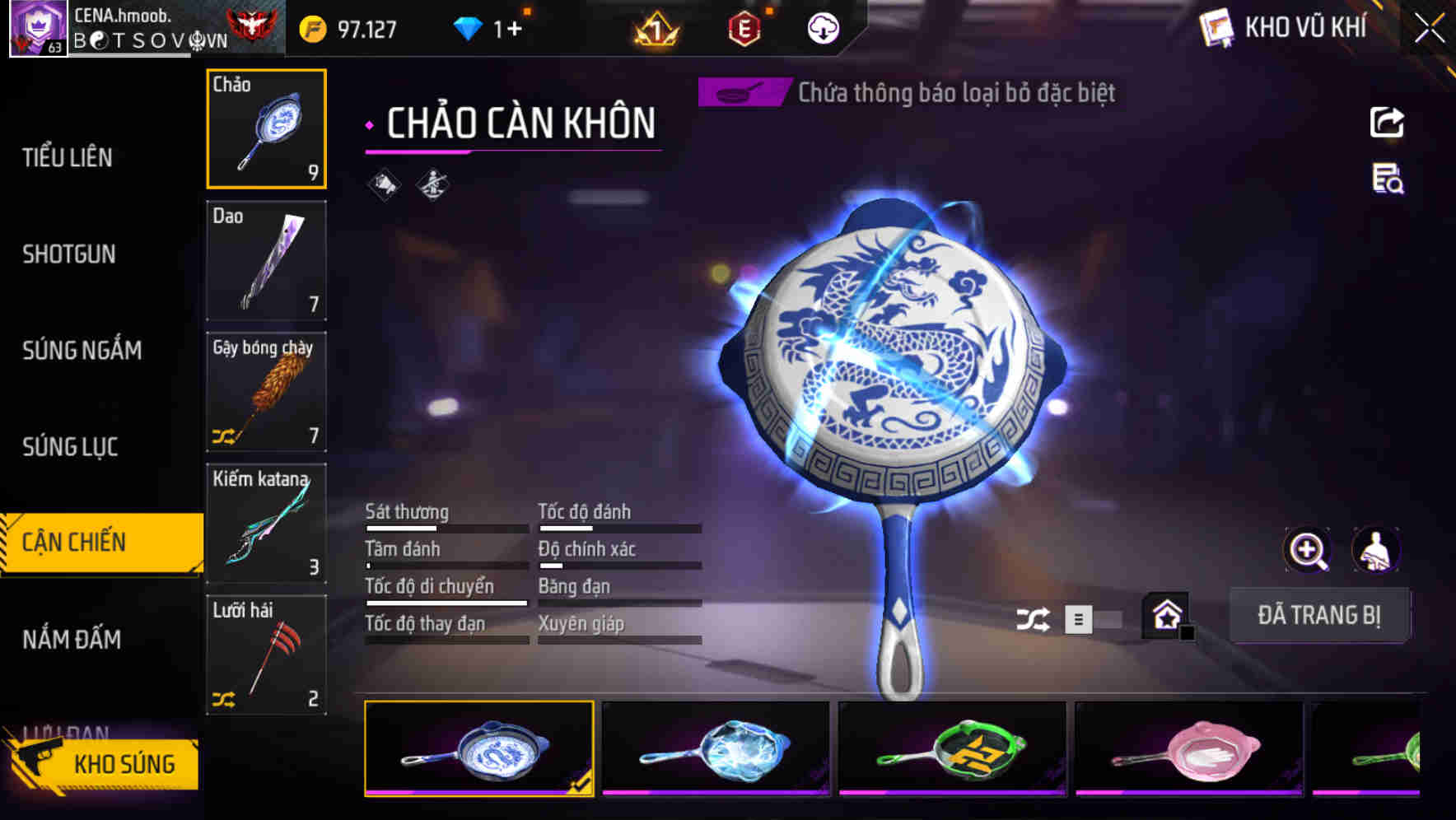Open the red E badge icon
The height and width of the screenshot is (820, 1456).
point(744,29)
